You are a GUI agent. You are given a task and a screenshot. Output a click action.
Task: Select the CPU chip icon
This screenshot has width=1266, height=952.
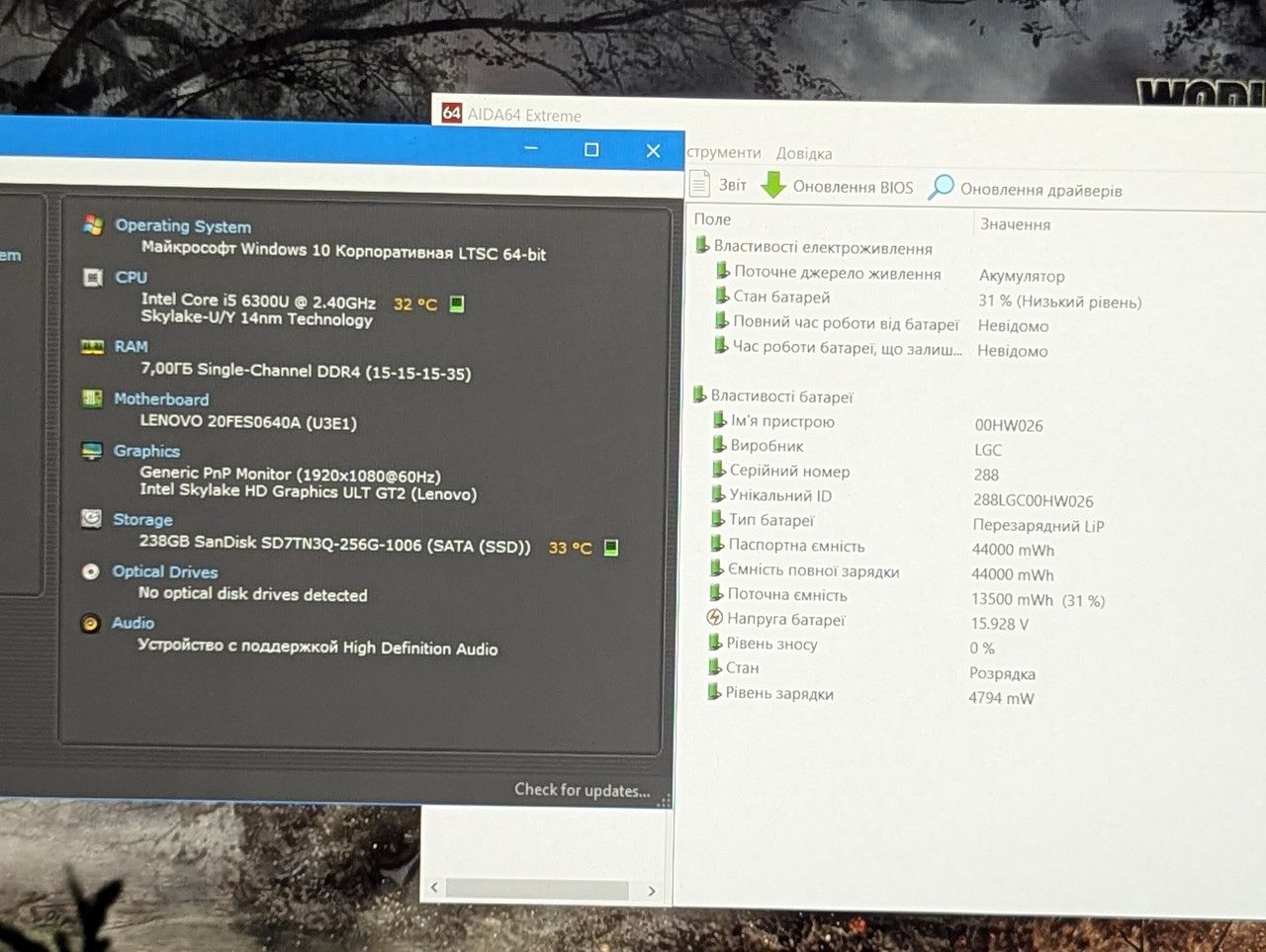(93, 278)
